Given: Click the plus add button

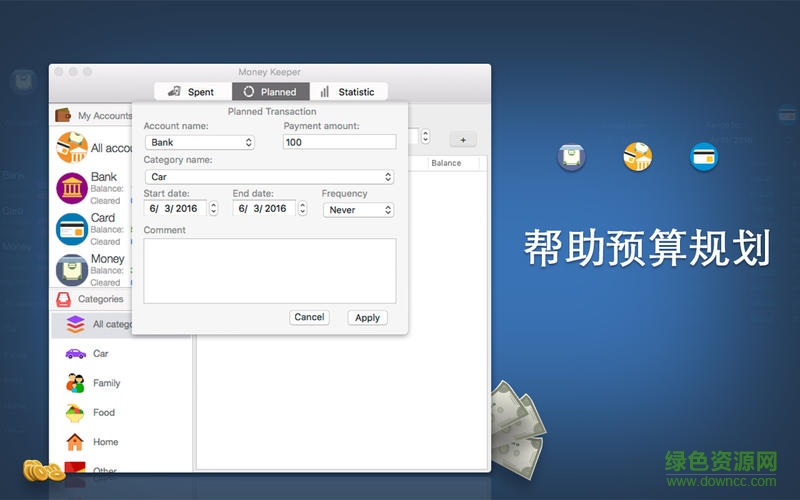Looking at the screenshot, I should pyautogui.click(x=463, y=140).
